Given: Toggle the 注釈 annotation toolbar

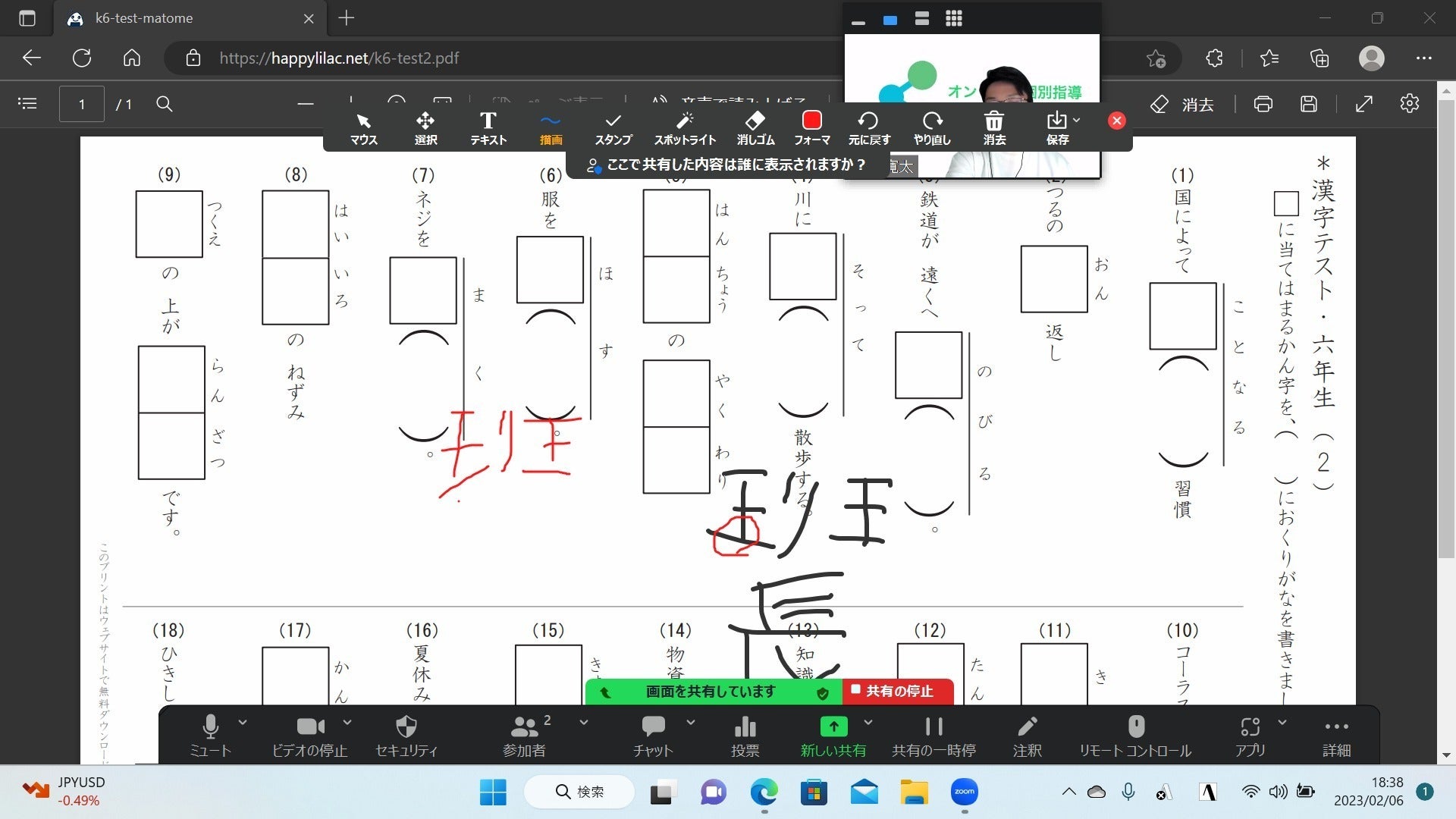Looking at the screenshot, I should coord(1027,736).
